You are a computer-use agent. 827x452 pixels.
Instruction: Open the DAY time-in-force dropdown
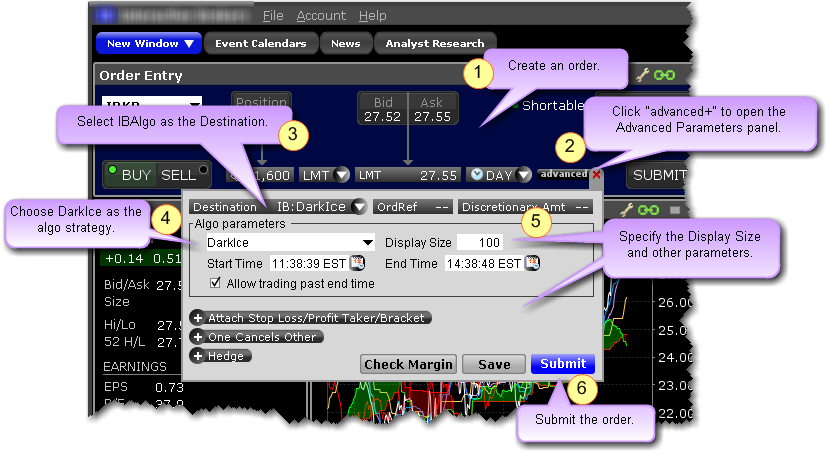(498, 175)
